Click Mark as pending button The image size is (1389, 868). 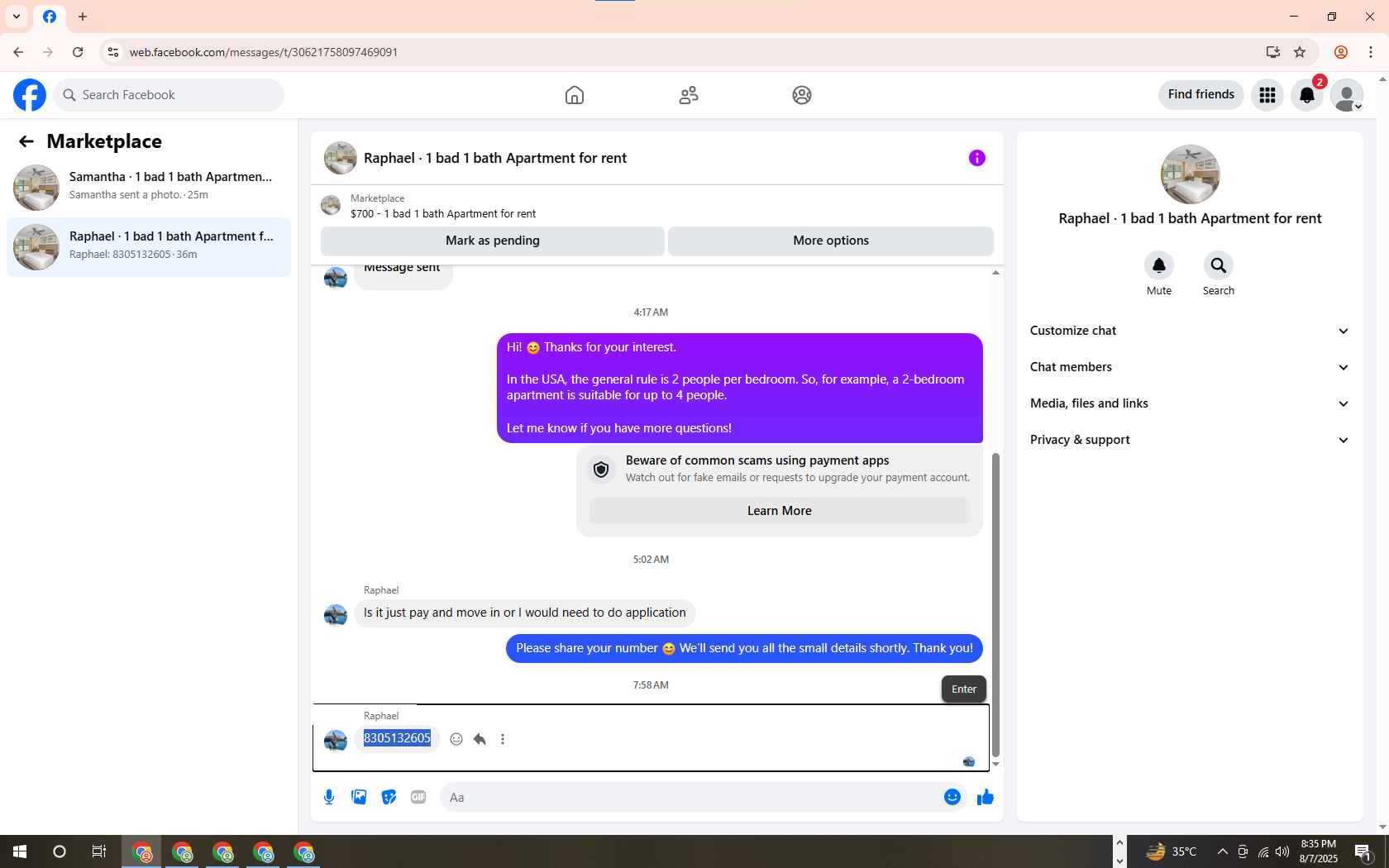pyautogui.click(x=493, y=241)
